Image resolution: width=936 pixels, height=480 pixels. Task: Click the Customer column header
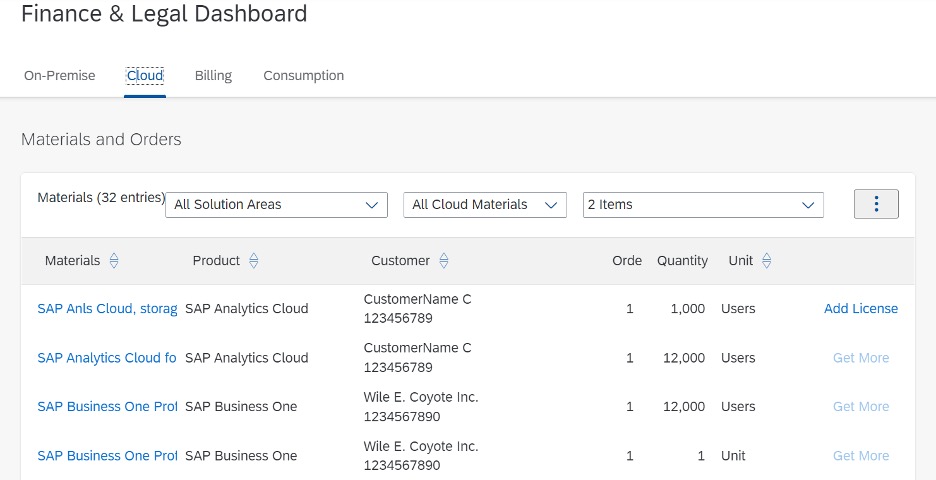[x=401, y=261]
